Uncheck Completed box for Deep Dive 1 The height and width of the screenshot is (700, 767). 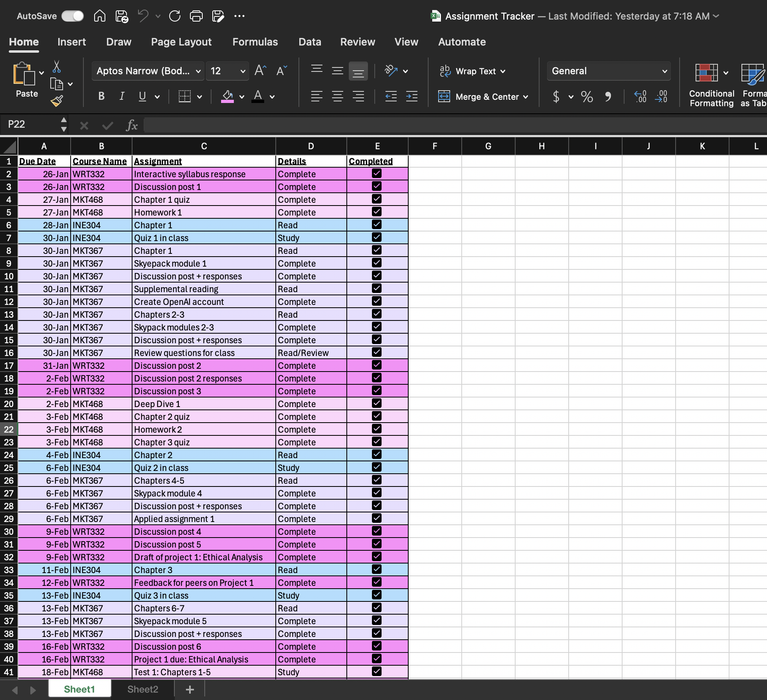click(377, 403)
